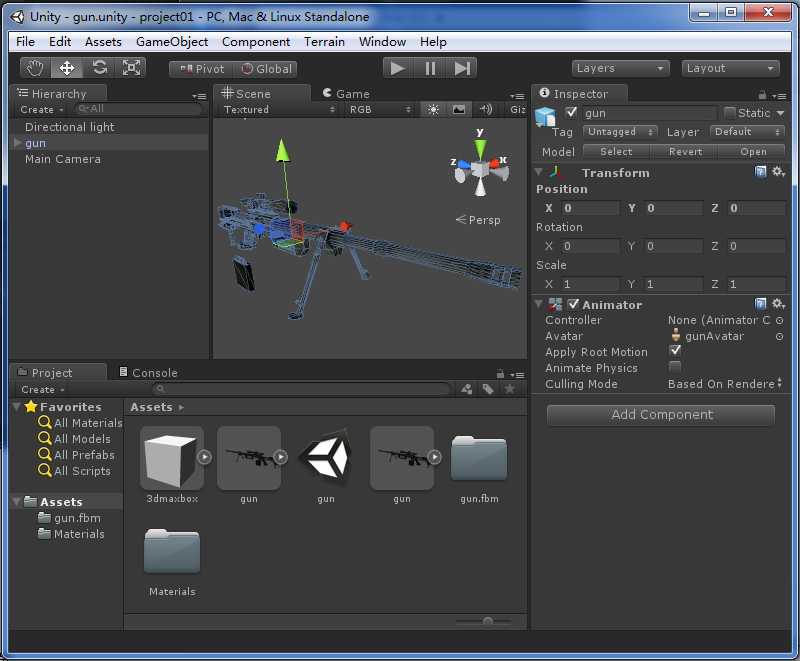Toggle Animate Physics checkbox
The width and height of the screenshot is (800, 661).
pyautogui.click(x=675, y=367)
